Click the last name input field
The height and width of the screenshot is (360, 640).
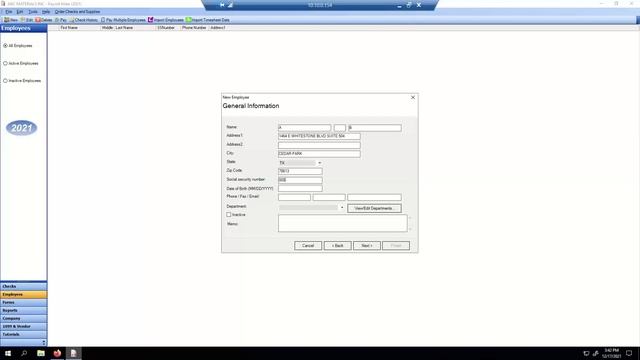375,128
